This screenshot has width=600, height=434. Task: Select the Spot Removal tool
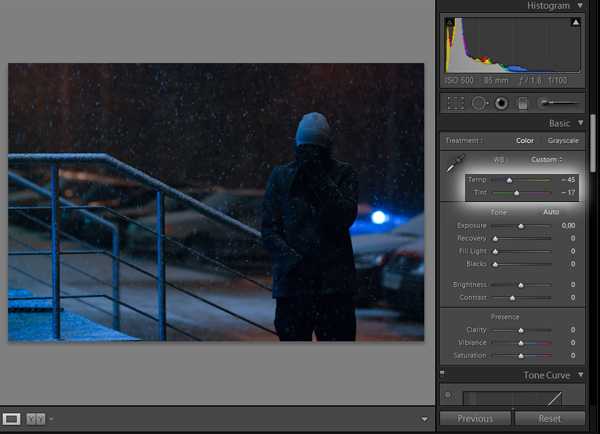coord(479,103)
